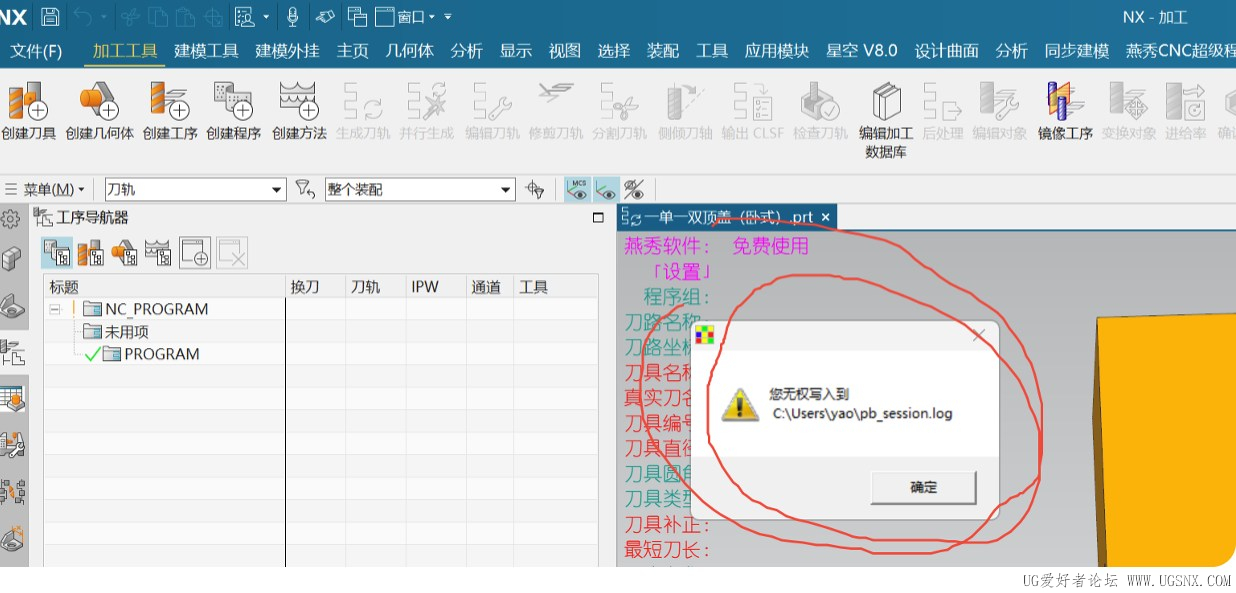Switch to the 几何体 ribbon tab
1236x593 pixels.
(410, 51)
